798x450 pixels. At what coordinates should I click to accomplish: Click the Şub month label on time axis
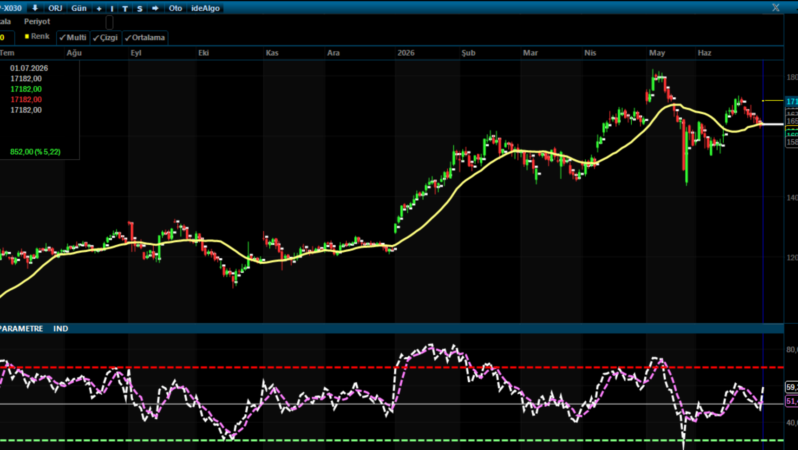pyautogui.click(x=468, y=53)
